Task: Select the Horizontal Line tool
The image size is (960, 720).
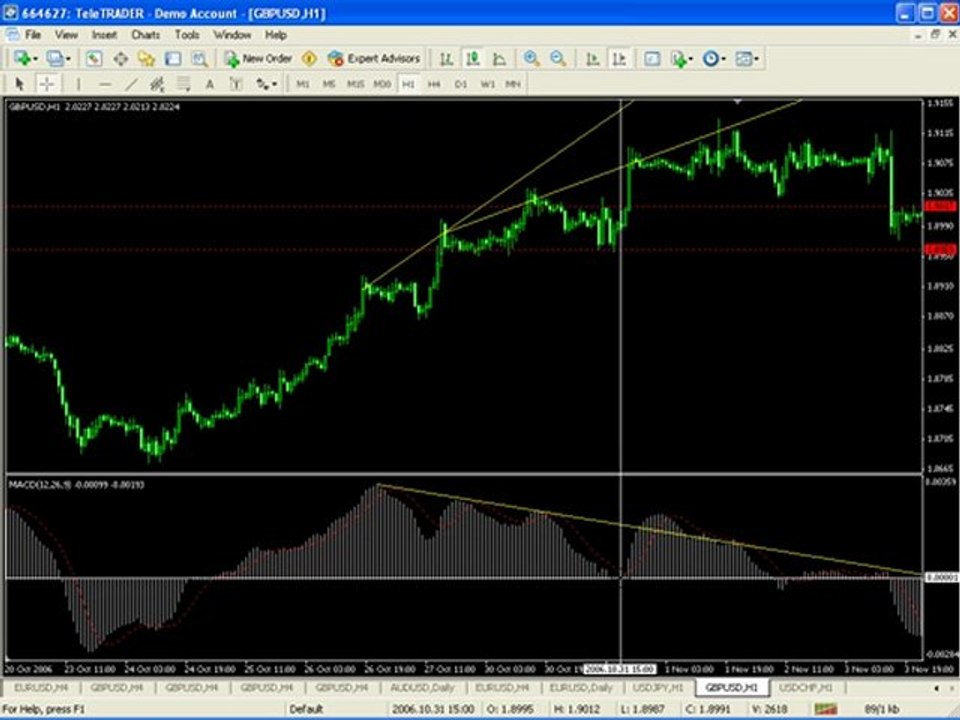Action: 105,84
